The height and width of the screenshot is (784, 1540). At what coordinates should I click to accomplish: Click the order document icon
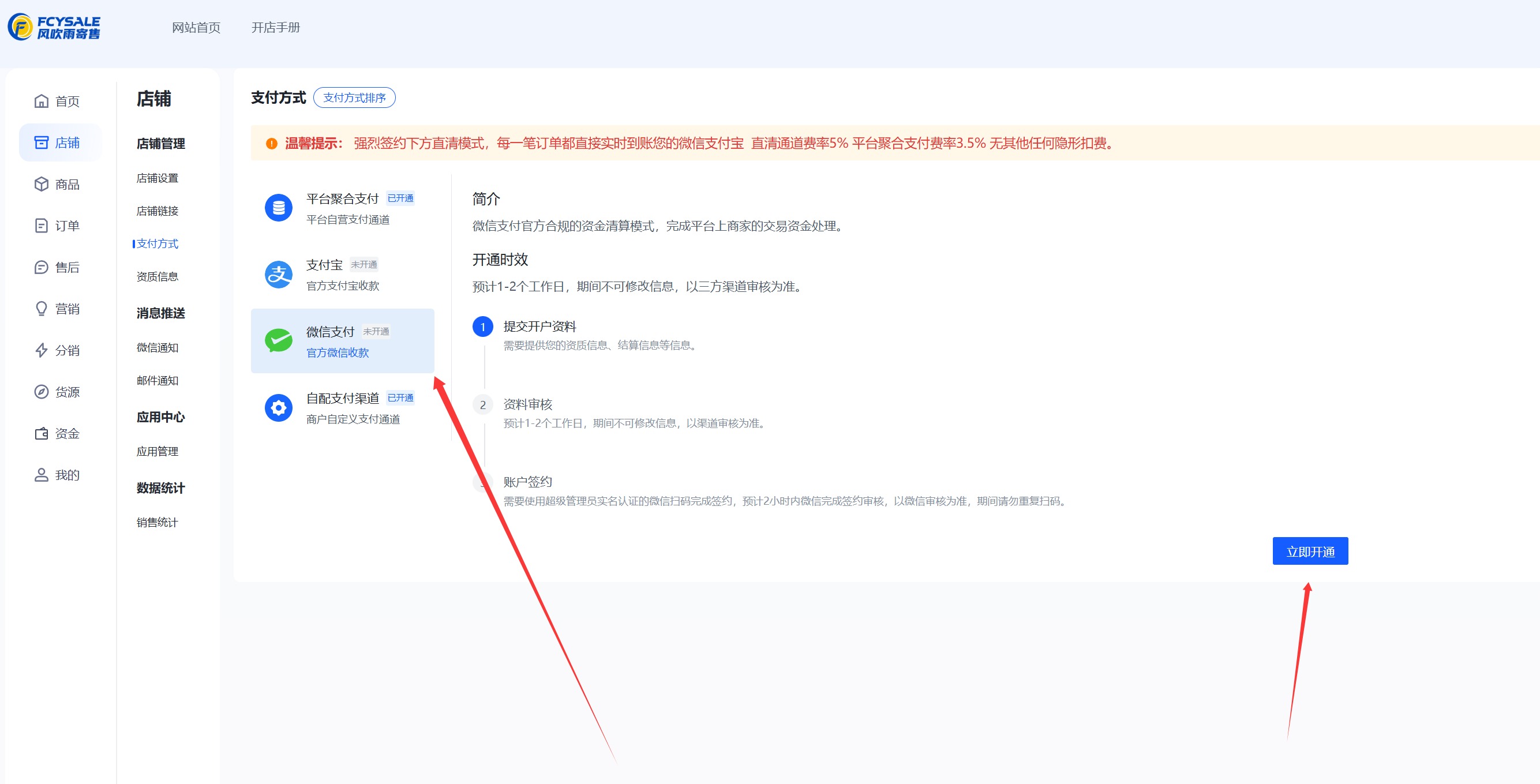click(41, 226)
